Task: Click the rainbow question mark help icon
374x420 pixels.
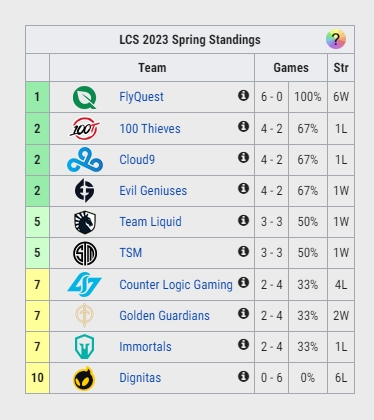Action: tap(336, 40)
